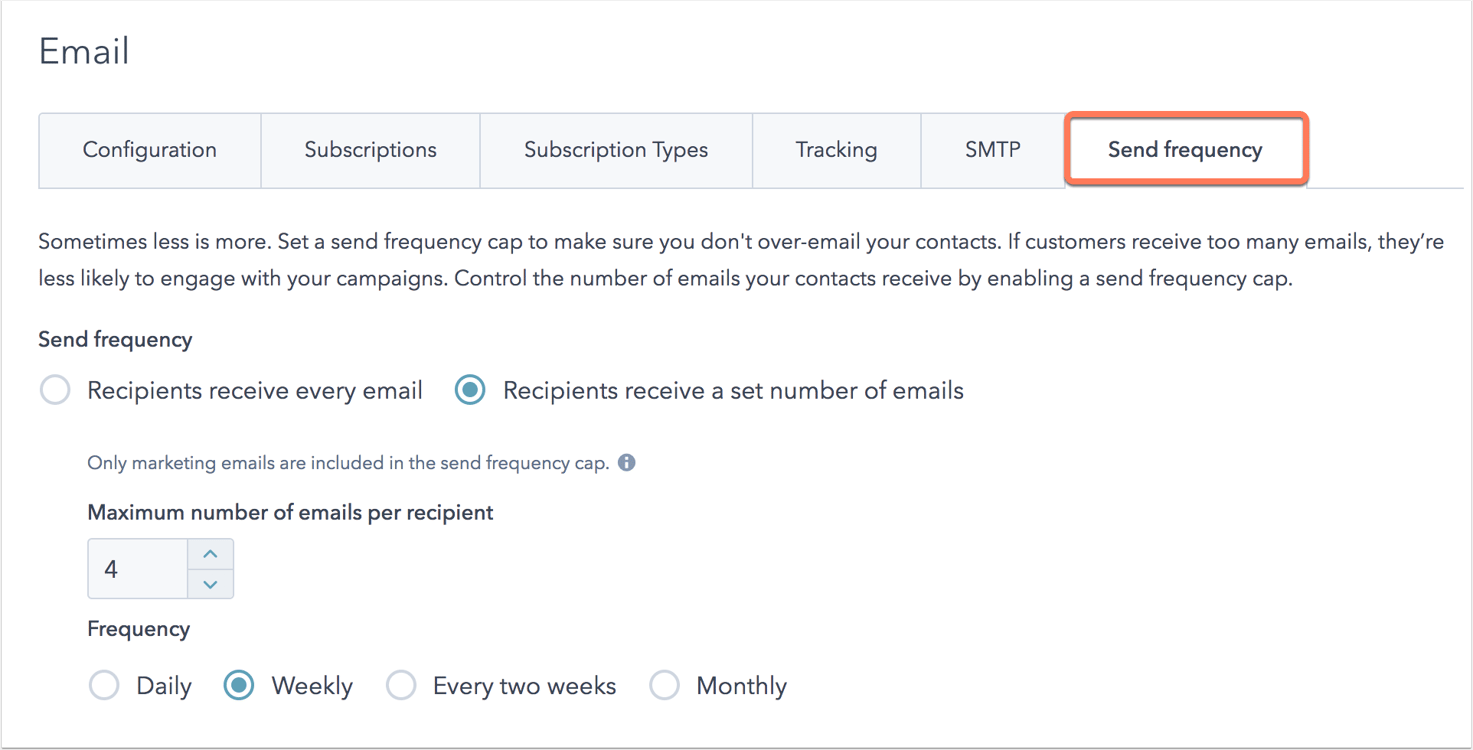
Task: Open the Configuration tab
Action: click(x=150, y=150)
